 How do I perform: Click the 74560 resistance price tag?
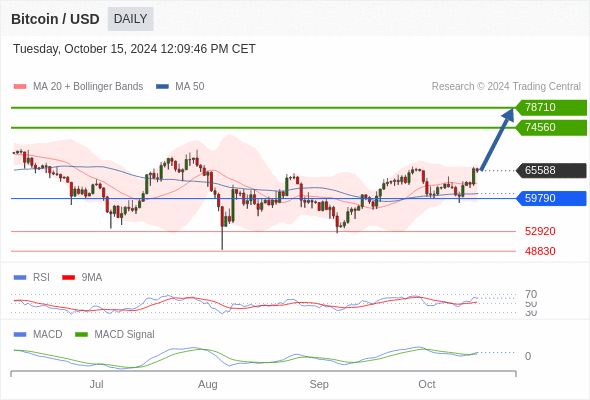click(551, 128)
